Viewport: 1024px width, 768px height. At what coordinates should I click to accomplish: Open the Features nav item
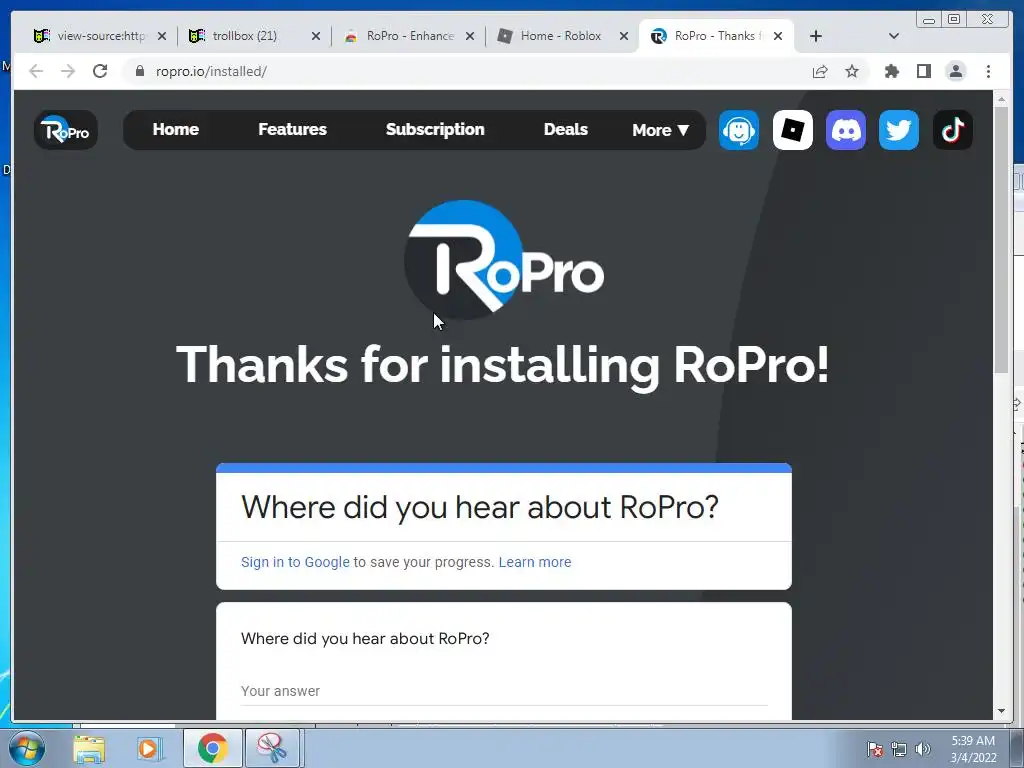[293, 129]
